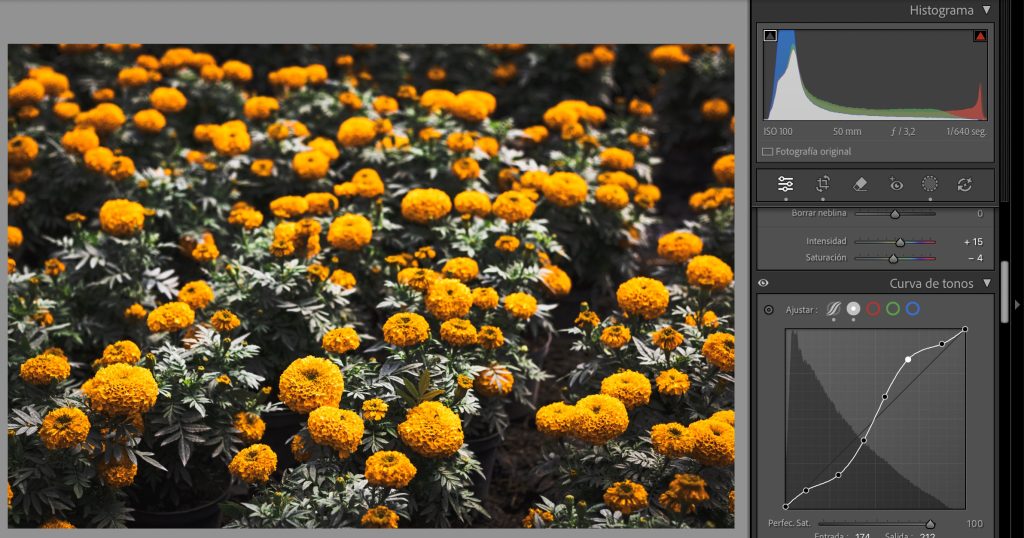
Task: Enable the Fotografía original checkbox
Action: coord(767,151)
